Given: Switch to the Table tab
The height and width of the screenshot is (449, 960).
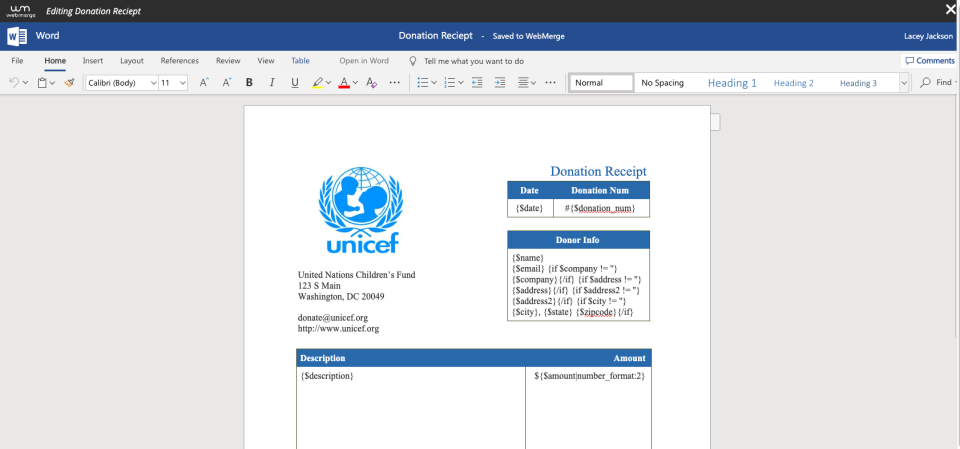Looking at the screenshot, I should click(x=300, y=61).
